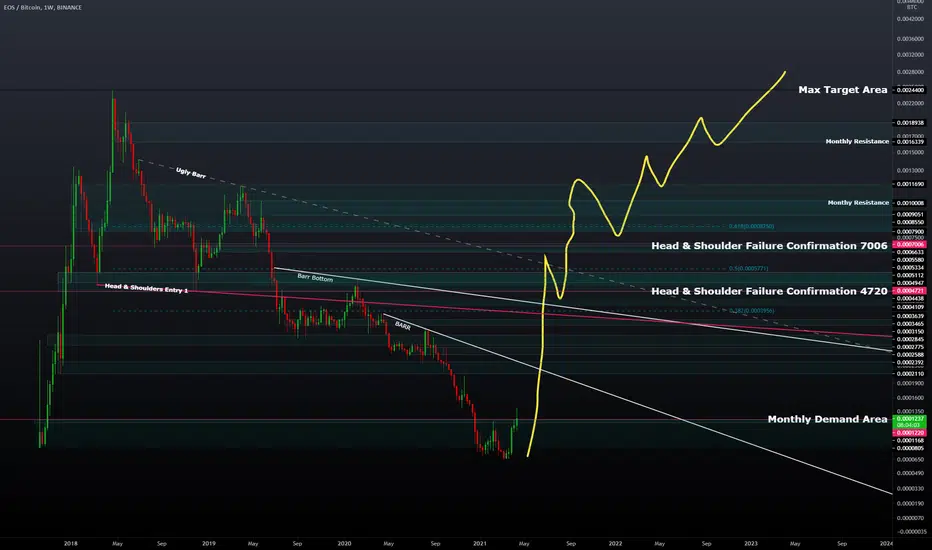The image size is (932, 550).
Task: Click the 0.382 Fibonacci level label
Action: click(x=751, y=311)
